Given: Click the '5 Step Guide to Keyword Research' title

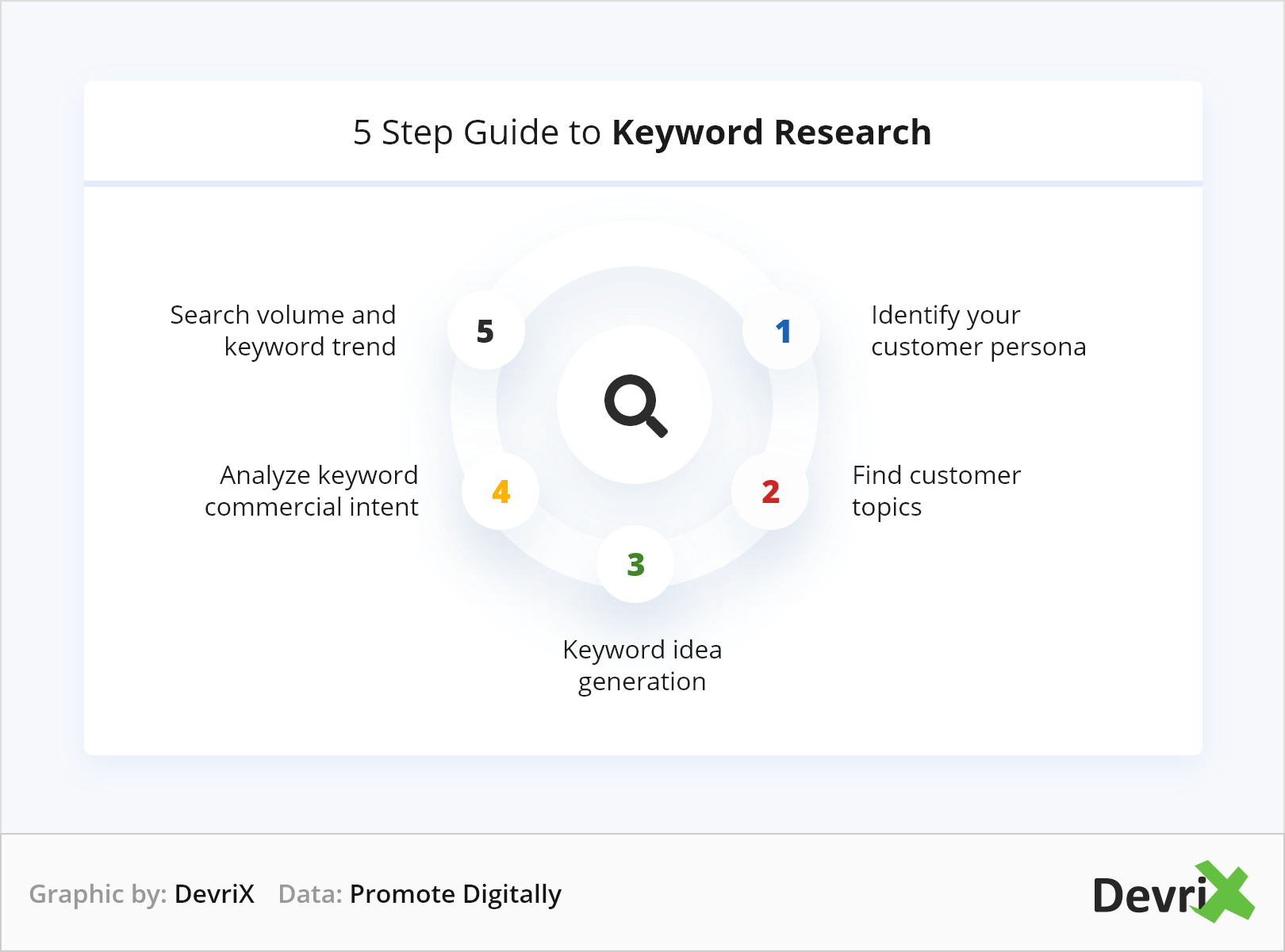Looking at the screenshot, I should point(642,132).
